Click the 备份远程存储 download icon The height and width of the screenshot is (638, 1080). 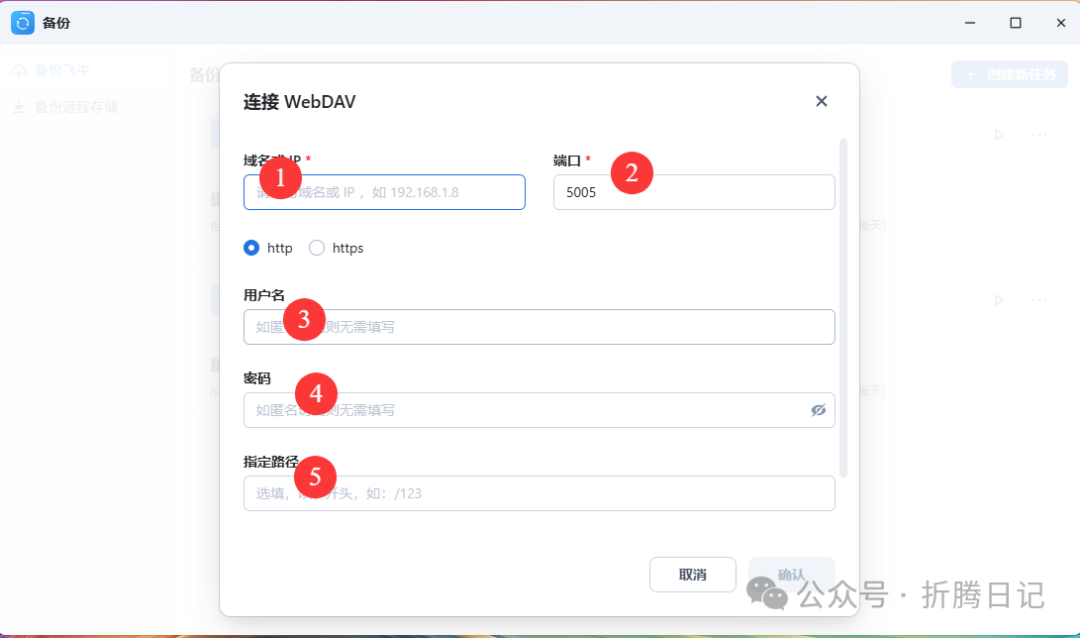pyautogui.click(x=19, y=107)
